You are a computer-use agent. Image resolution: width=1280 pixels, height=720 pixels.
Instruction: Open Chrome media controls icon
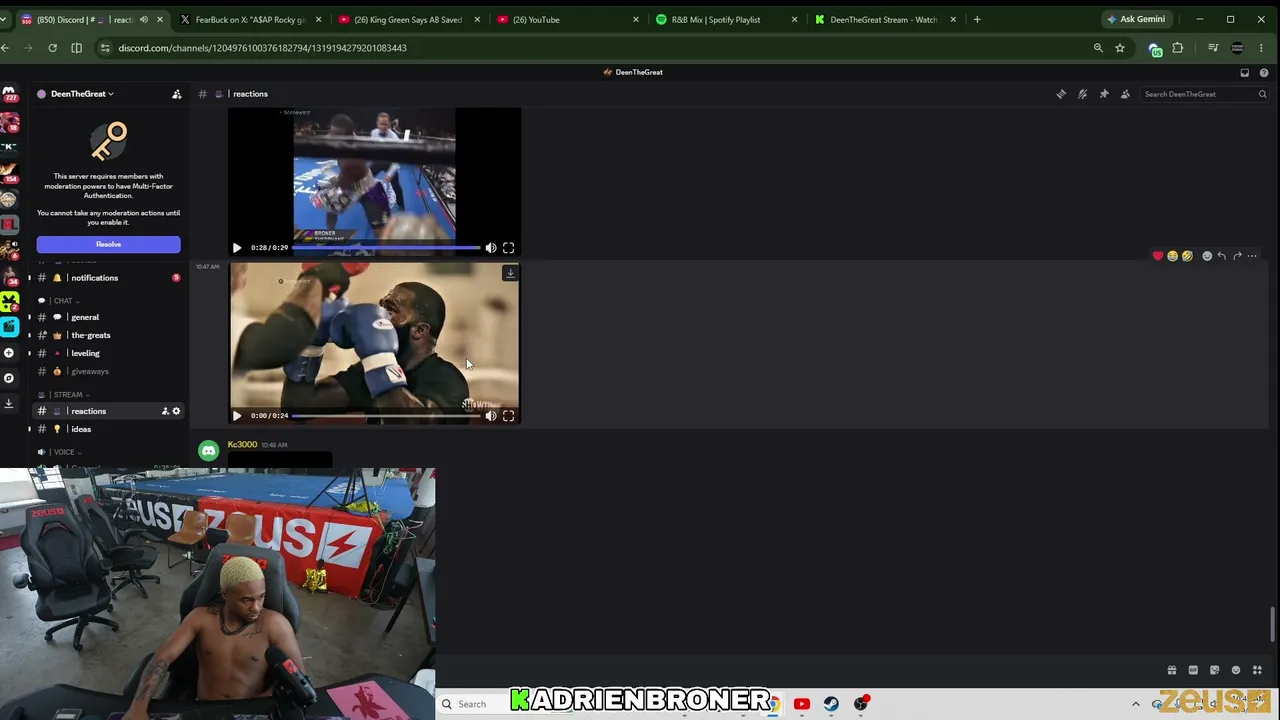pyautogui.click(x=1213, y=48)
